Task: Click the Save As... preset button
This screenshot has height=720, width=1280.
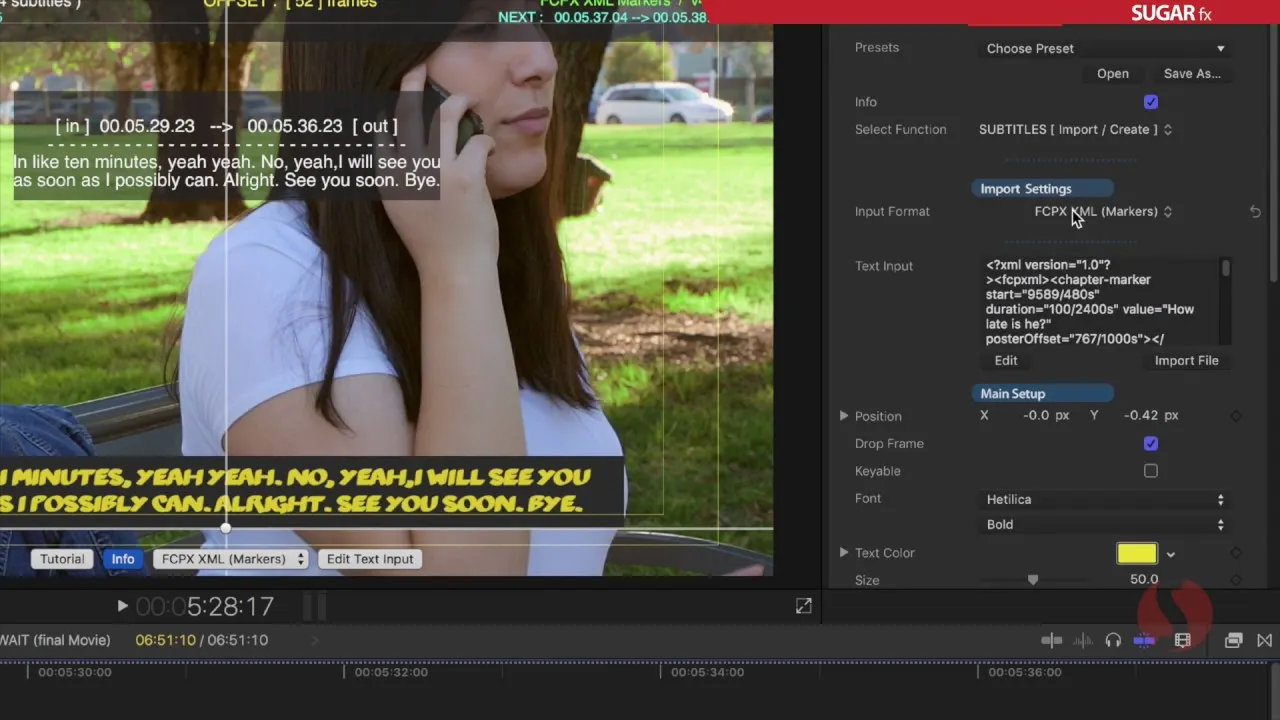Action: pos(1192,74)
